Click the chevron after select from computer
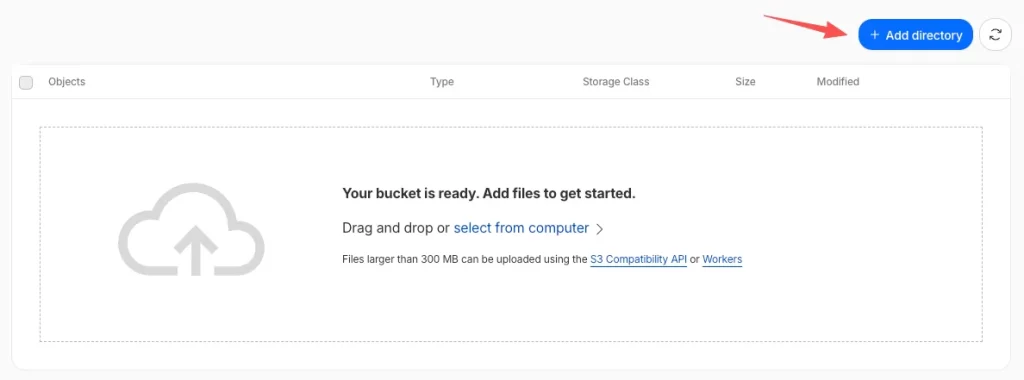The width and height of the screenshot is (1024, 380). tap(600, 229)
